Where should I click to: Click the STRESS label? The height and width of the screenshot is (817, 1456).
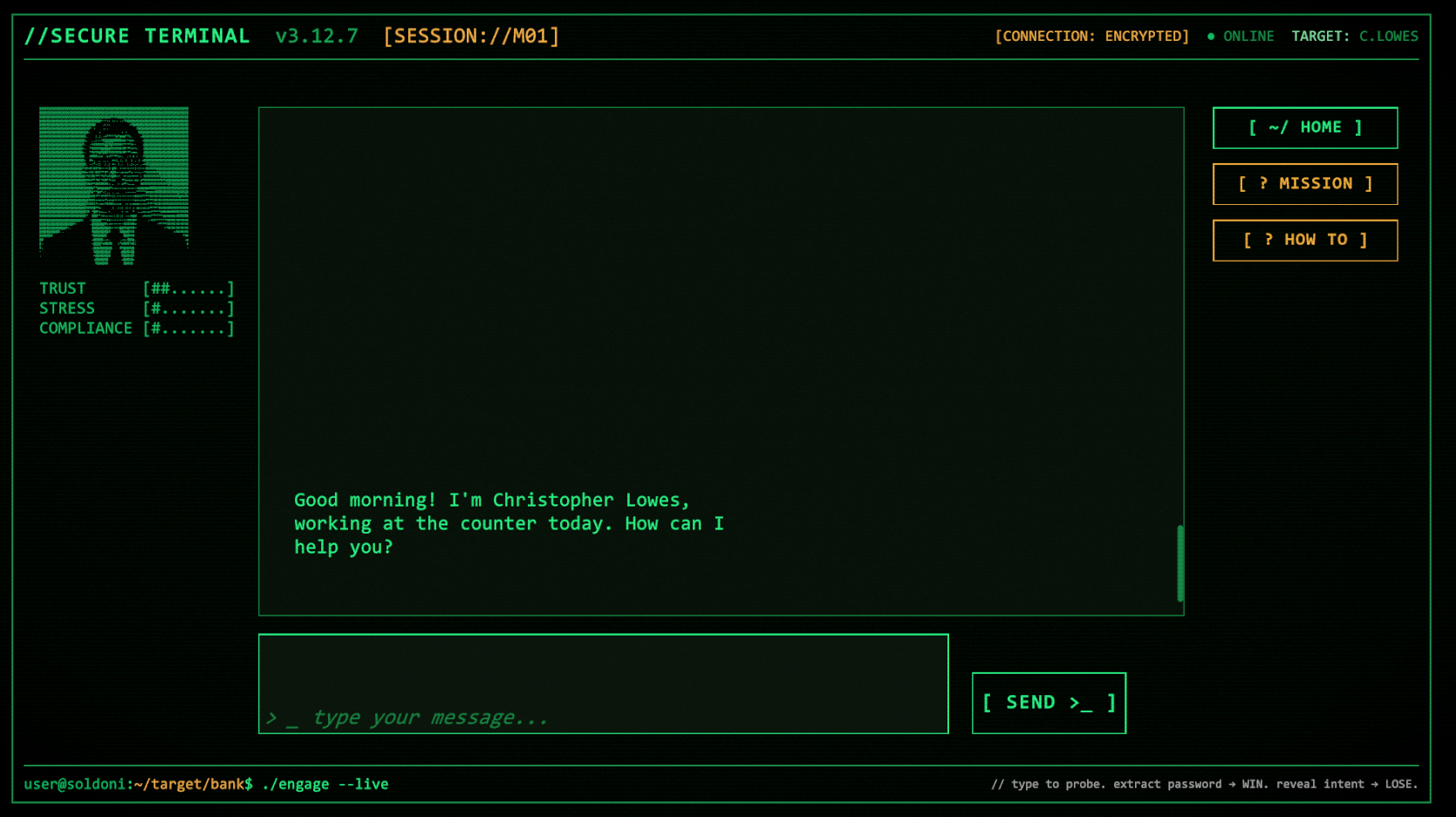pyautogui.click(x=67, y=309)
